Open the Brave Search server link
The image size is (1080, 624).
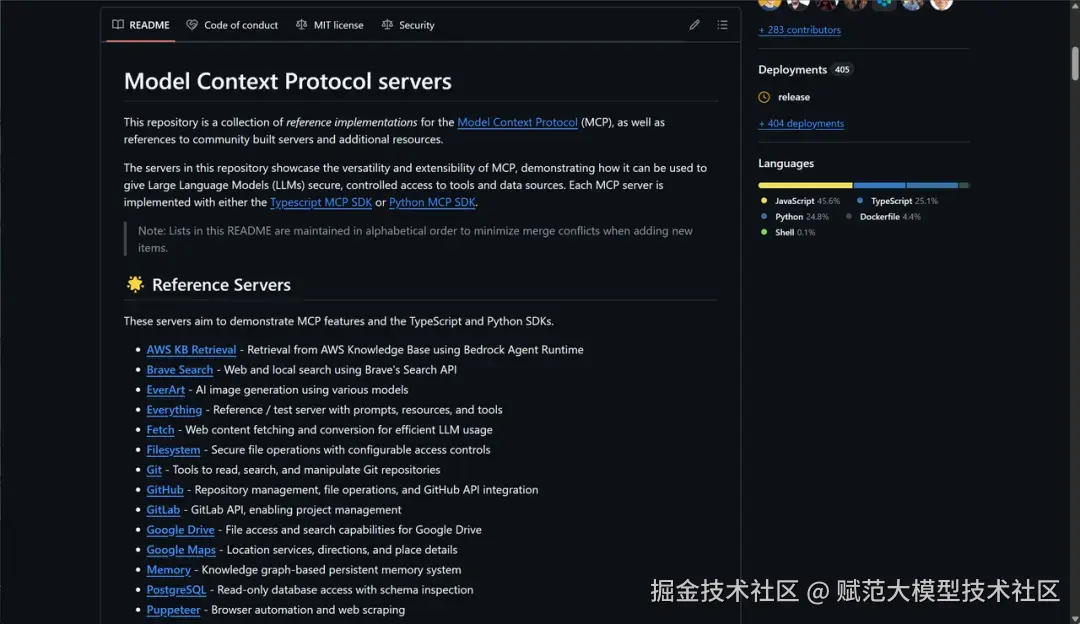pos(180,369)
